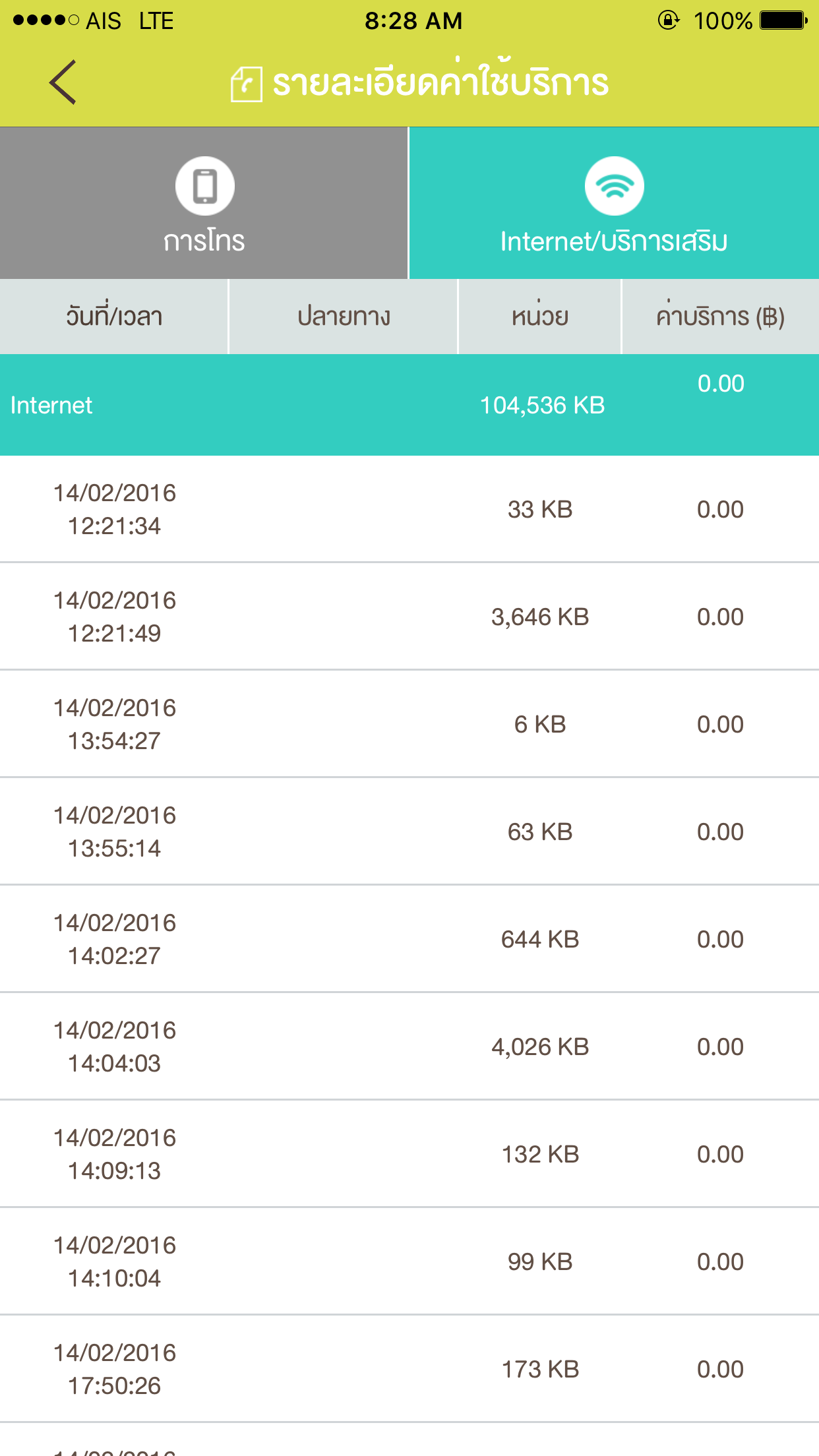819x1456 pixels.
Task: Select the 12:21:34 usage entry
Action: tap(409, 509)
